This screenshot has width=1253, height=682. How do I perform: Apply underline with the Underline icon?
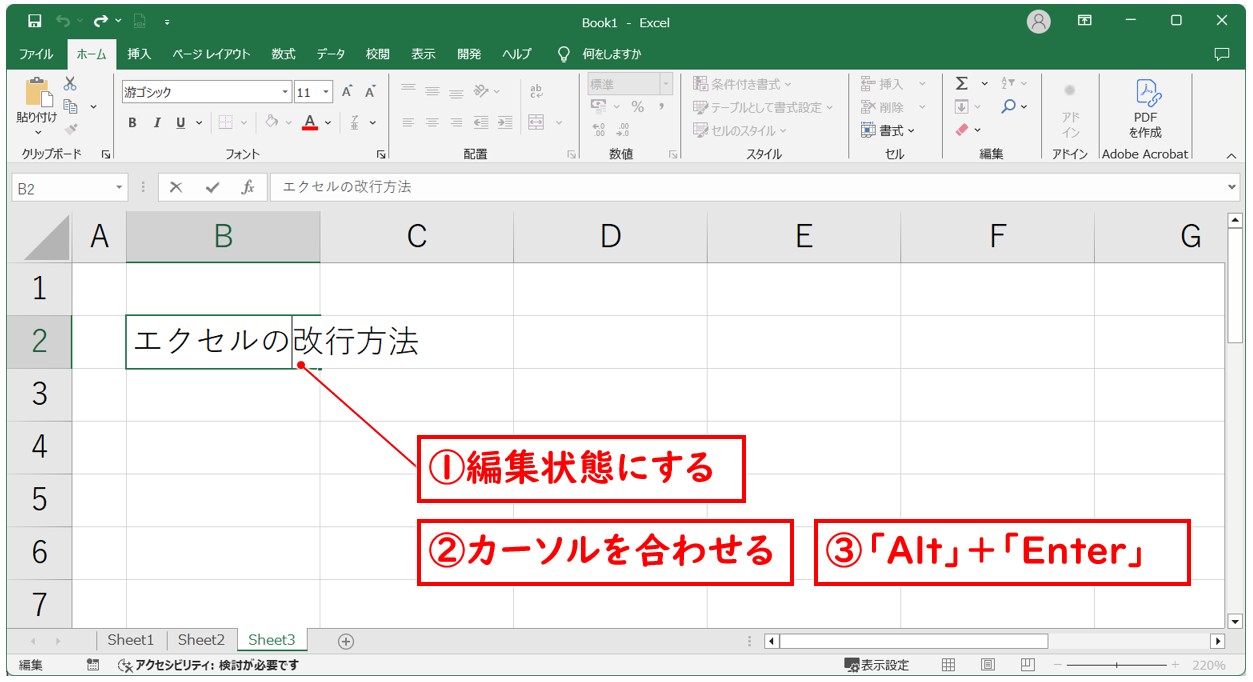[x=181, y=121]
